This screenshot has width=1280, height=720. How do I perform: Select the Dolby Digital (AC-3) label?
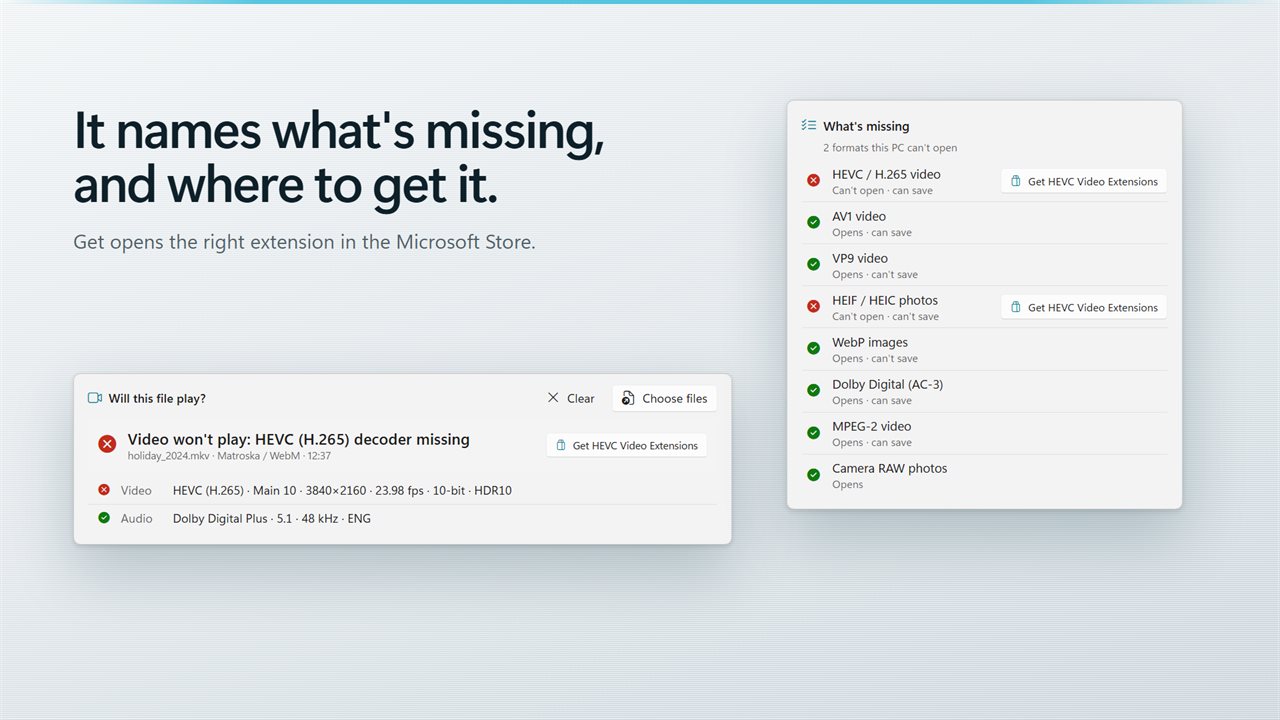[x=887, y=384]
